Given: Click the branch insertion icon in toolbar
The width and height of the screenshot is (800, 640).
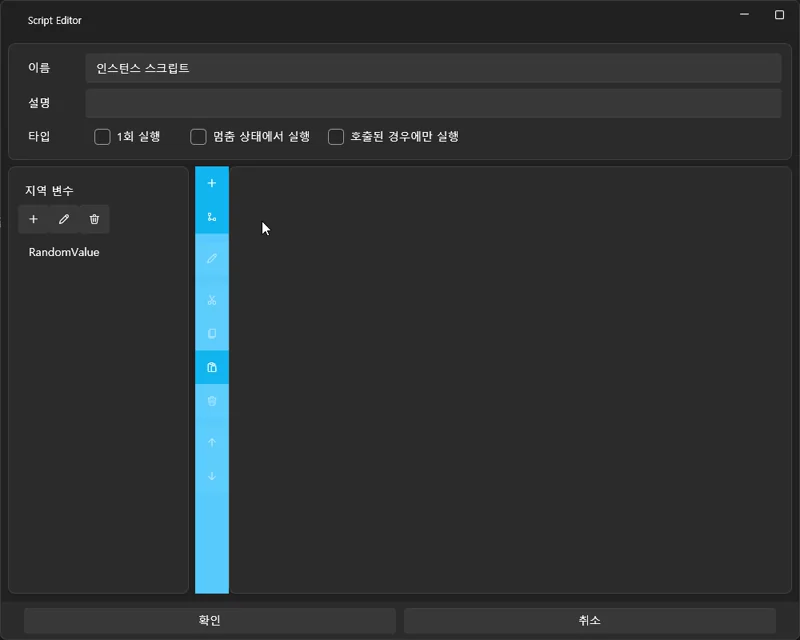Looking at the screenshot, I should (x=211, y=215).
